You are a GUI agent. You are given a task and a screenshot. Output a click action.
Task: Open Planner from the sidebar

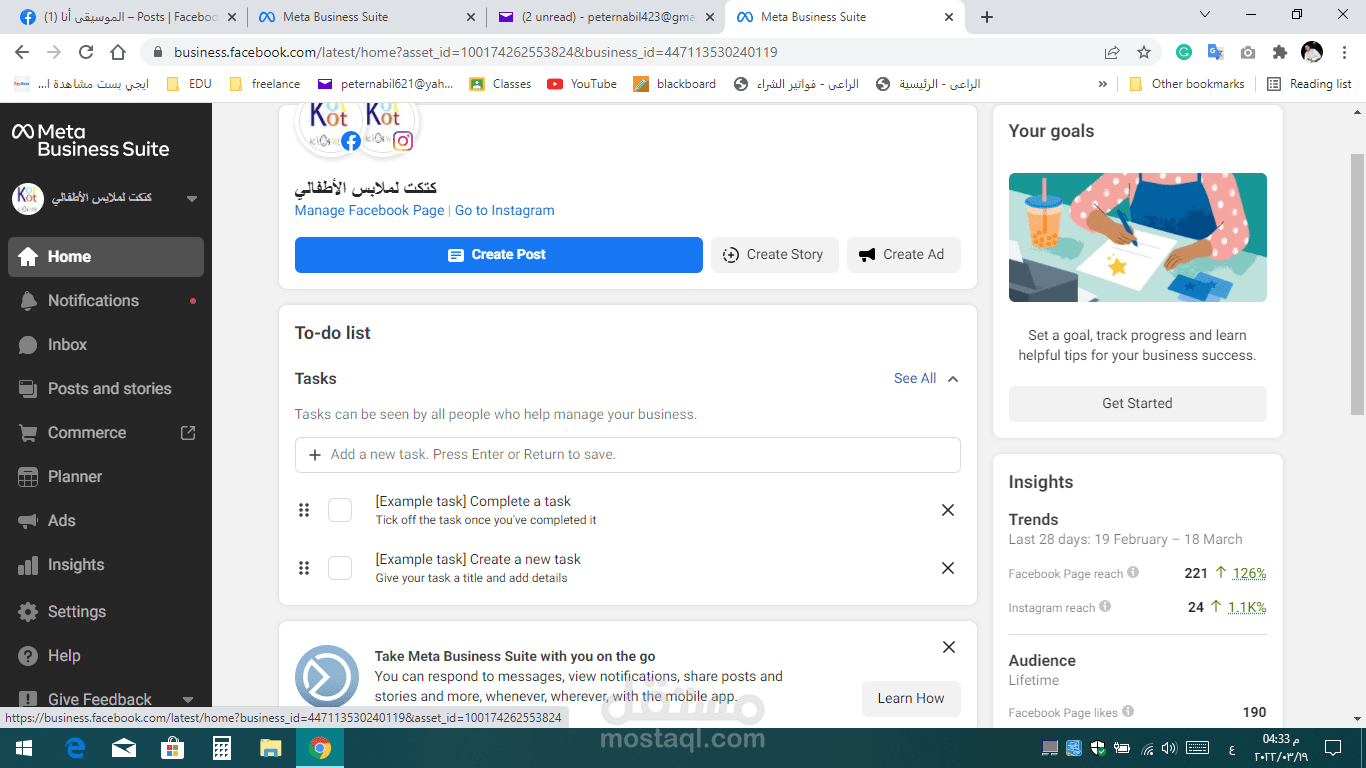coord(105,477)
